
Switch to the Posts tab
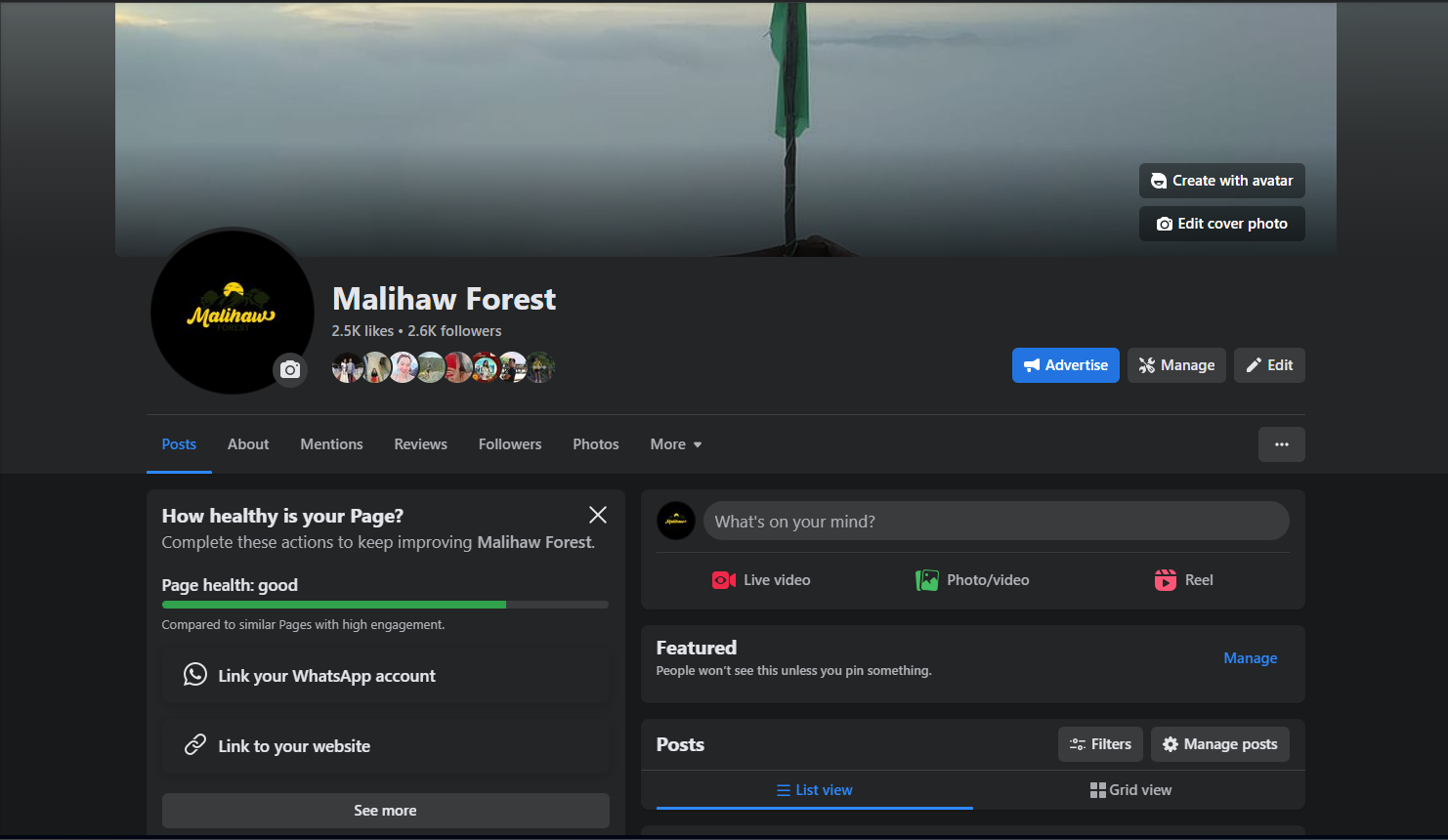coord(179,444)
